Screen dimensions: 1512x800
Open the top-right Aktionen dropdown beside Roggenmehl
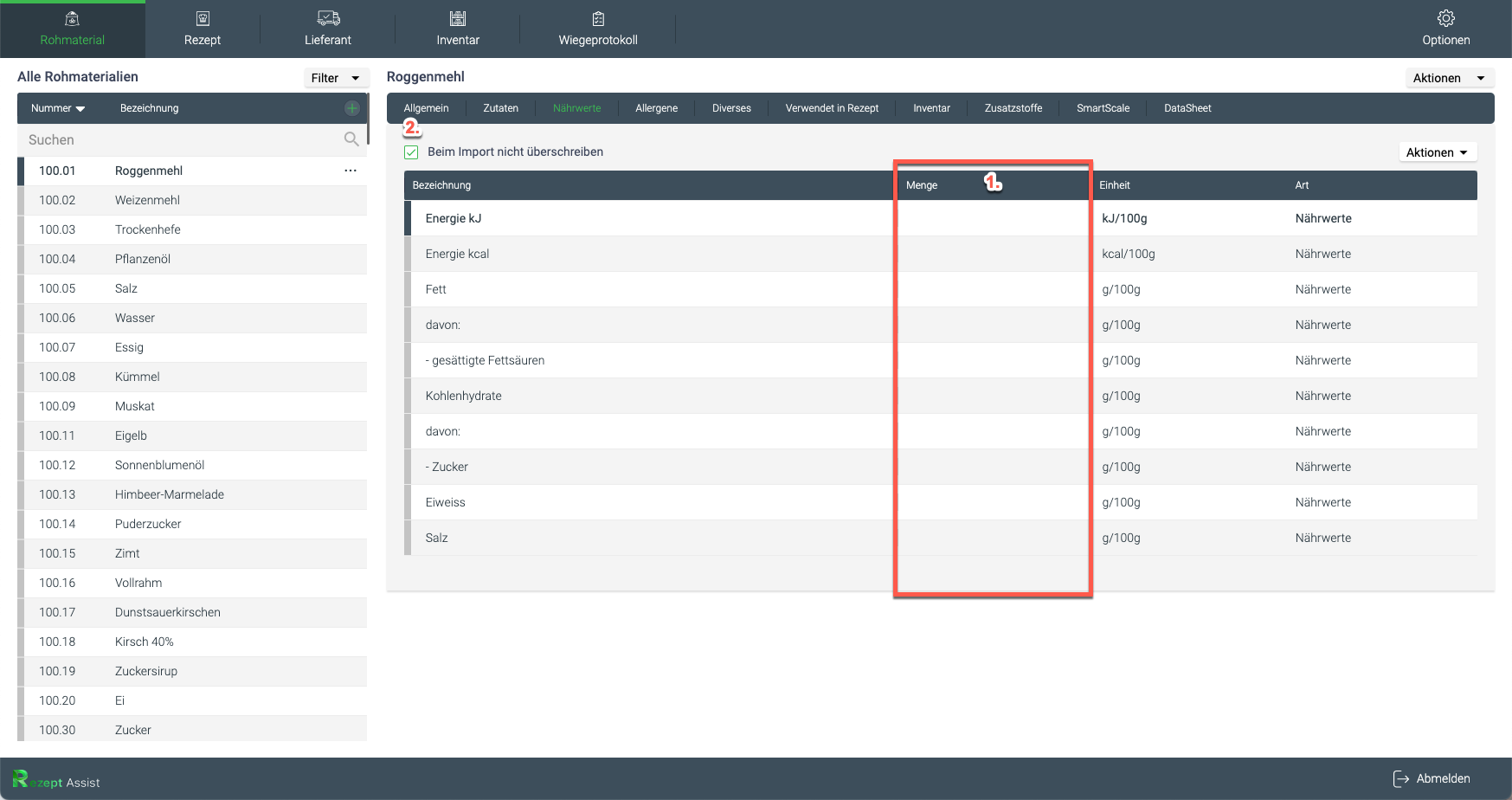coord(1448,78)
